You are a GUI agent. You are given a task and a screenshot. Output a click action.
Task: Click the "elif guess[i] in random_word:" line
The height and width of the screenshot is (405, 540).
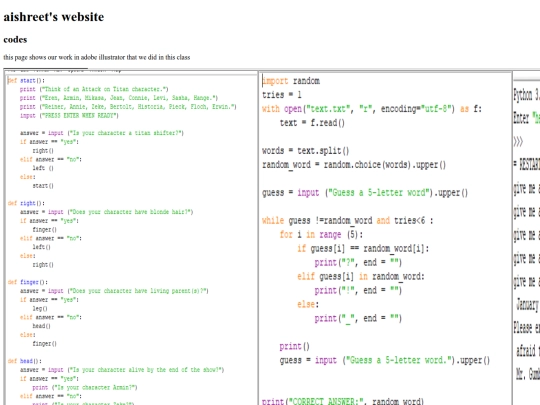[x=361, y=276]
